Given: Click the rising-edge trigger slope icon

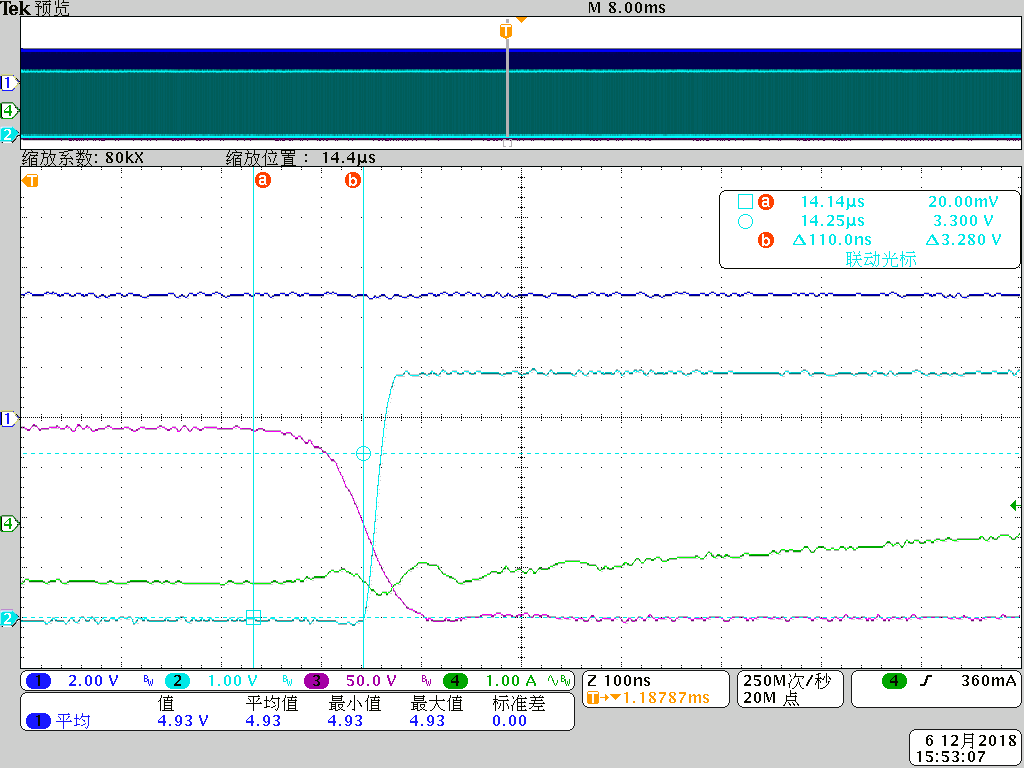Looking at the screenshot, I should coord(925,681).
